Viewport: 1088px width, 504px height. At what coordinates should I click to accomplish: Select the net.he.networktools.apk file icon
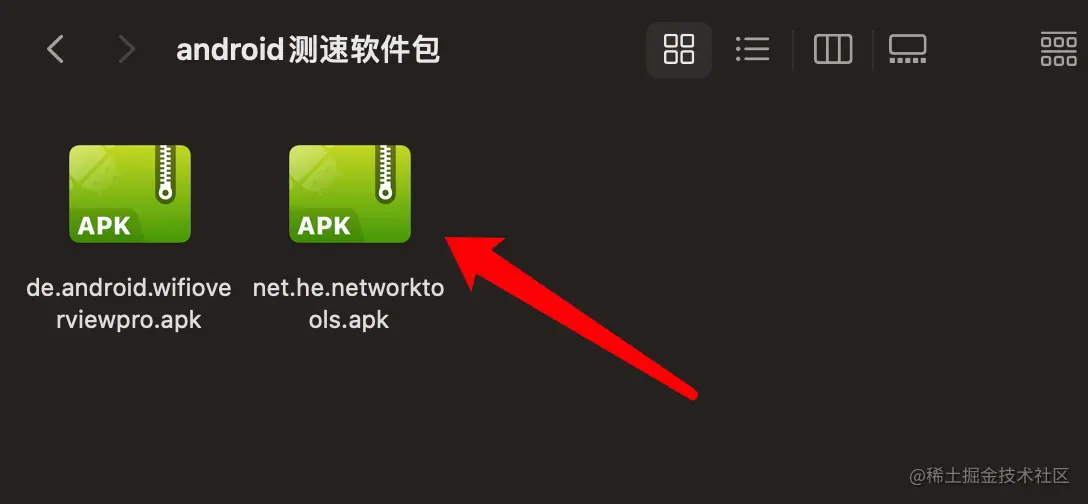[350, 194]
